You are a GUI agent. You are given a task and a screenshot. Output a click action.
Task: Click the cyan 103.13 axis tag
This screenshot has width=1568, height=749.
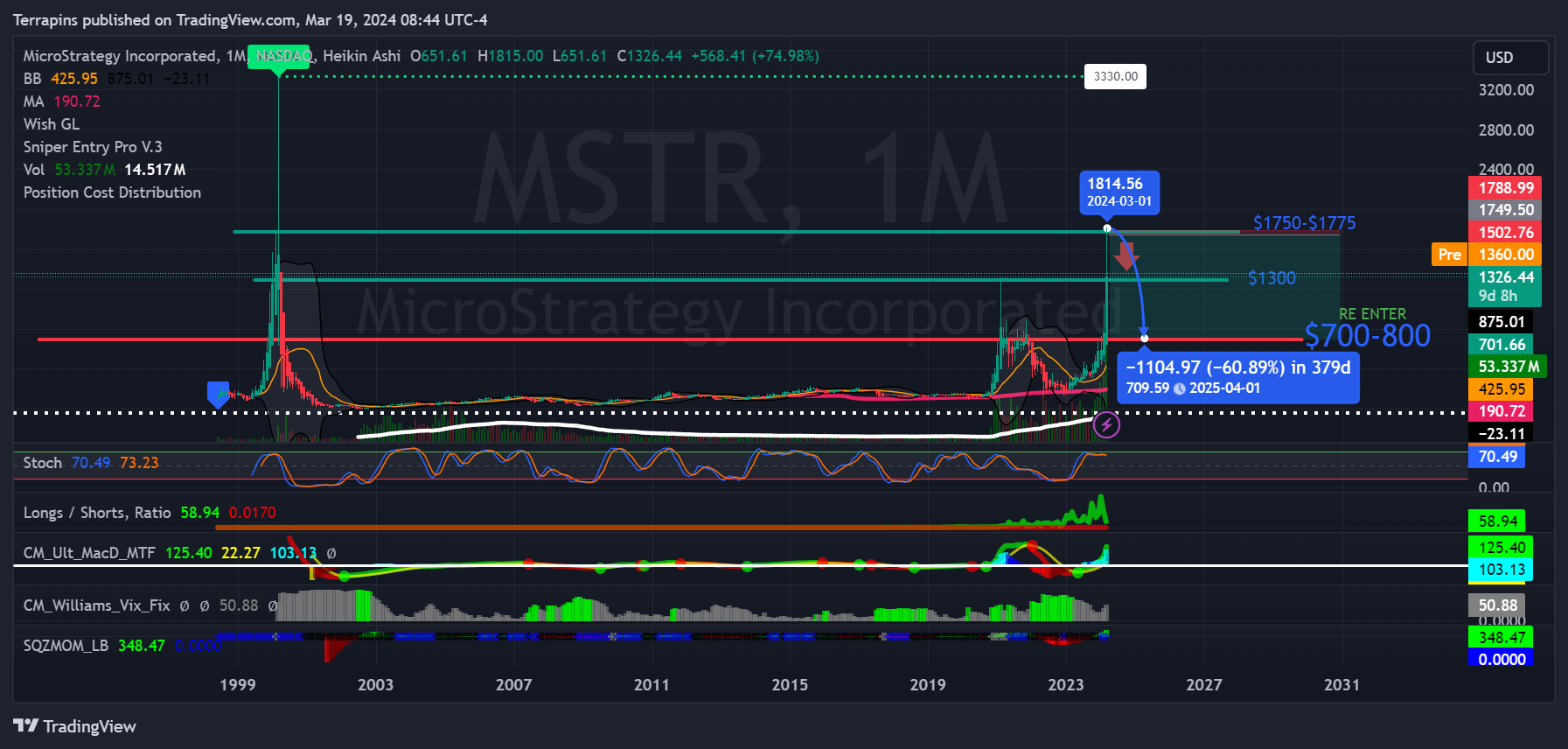1501,570
